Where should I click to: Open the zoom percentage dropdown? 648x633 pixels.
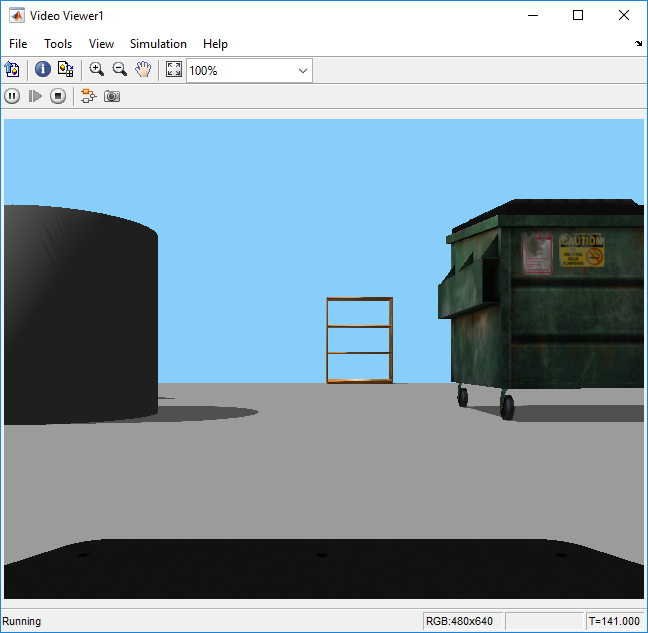302,71
